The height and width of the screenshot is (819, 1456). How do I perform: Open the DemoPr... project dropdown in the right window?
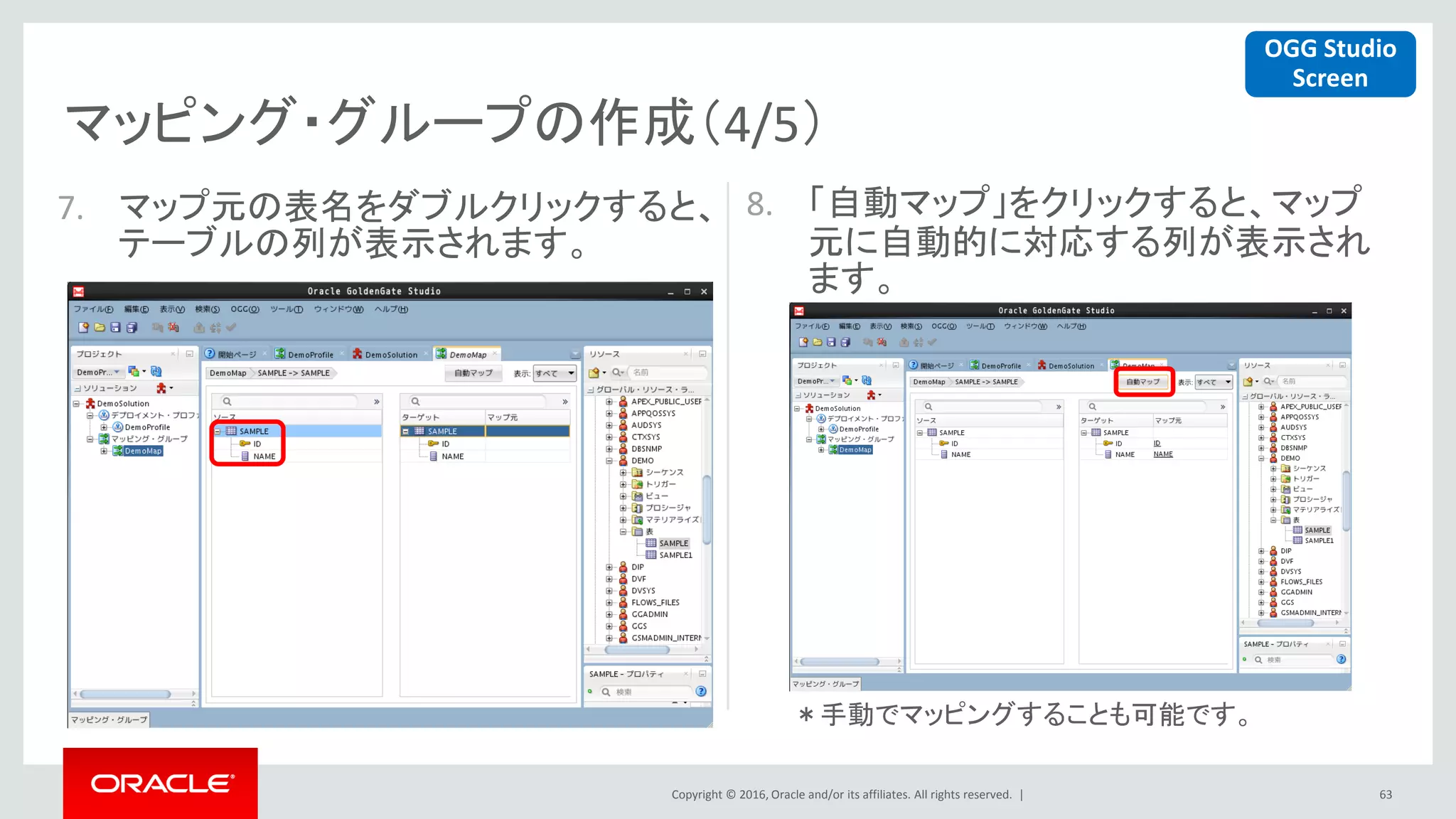point(816,381)
